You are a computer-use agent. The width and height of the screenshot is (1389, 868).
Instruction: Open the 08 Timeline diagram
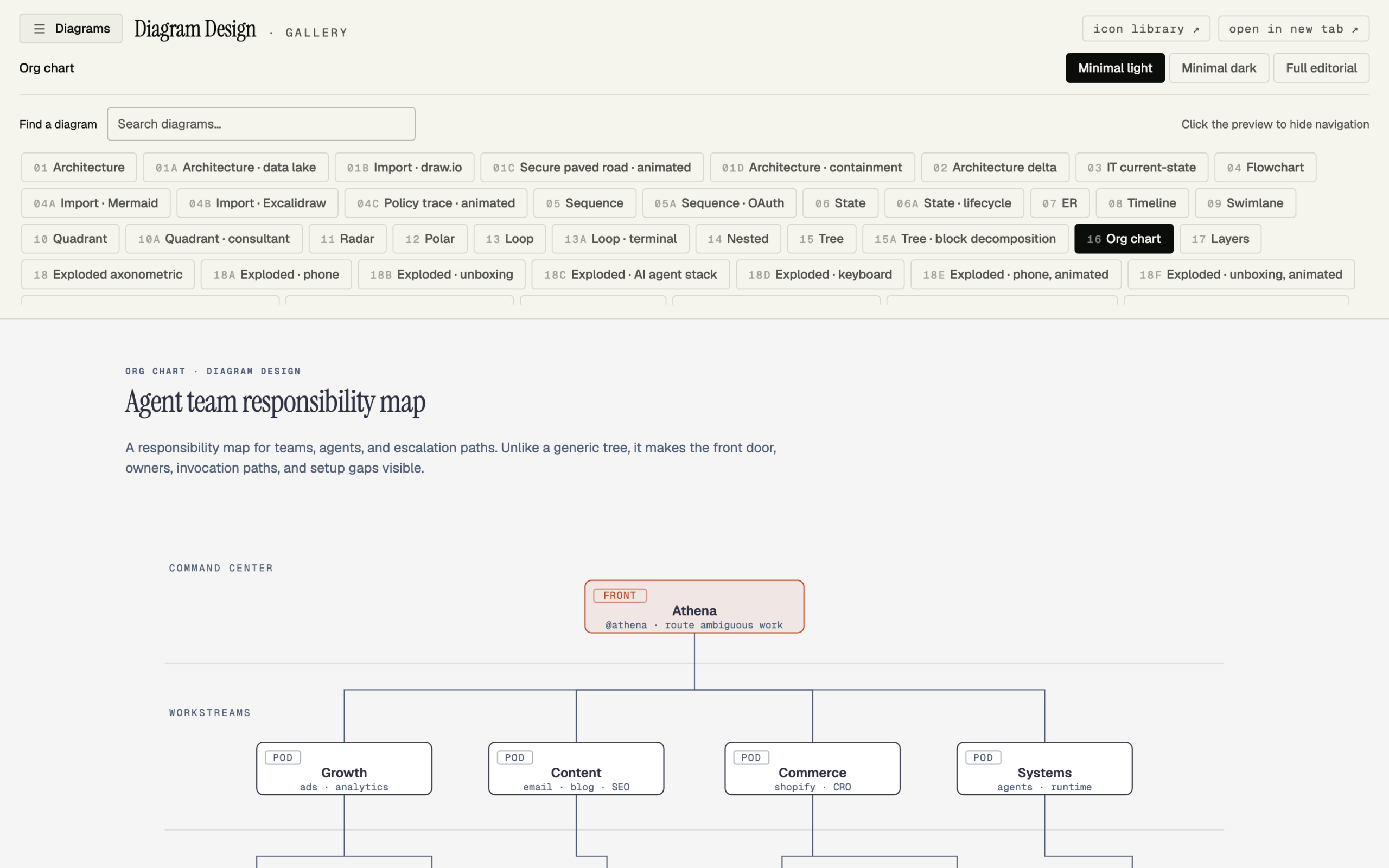click(1142, 203)
